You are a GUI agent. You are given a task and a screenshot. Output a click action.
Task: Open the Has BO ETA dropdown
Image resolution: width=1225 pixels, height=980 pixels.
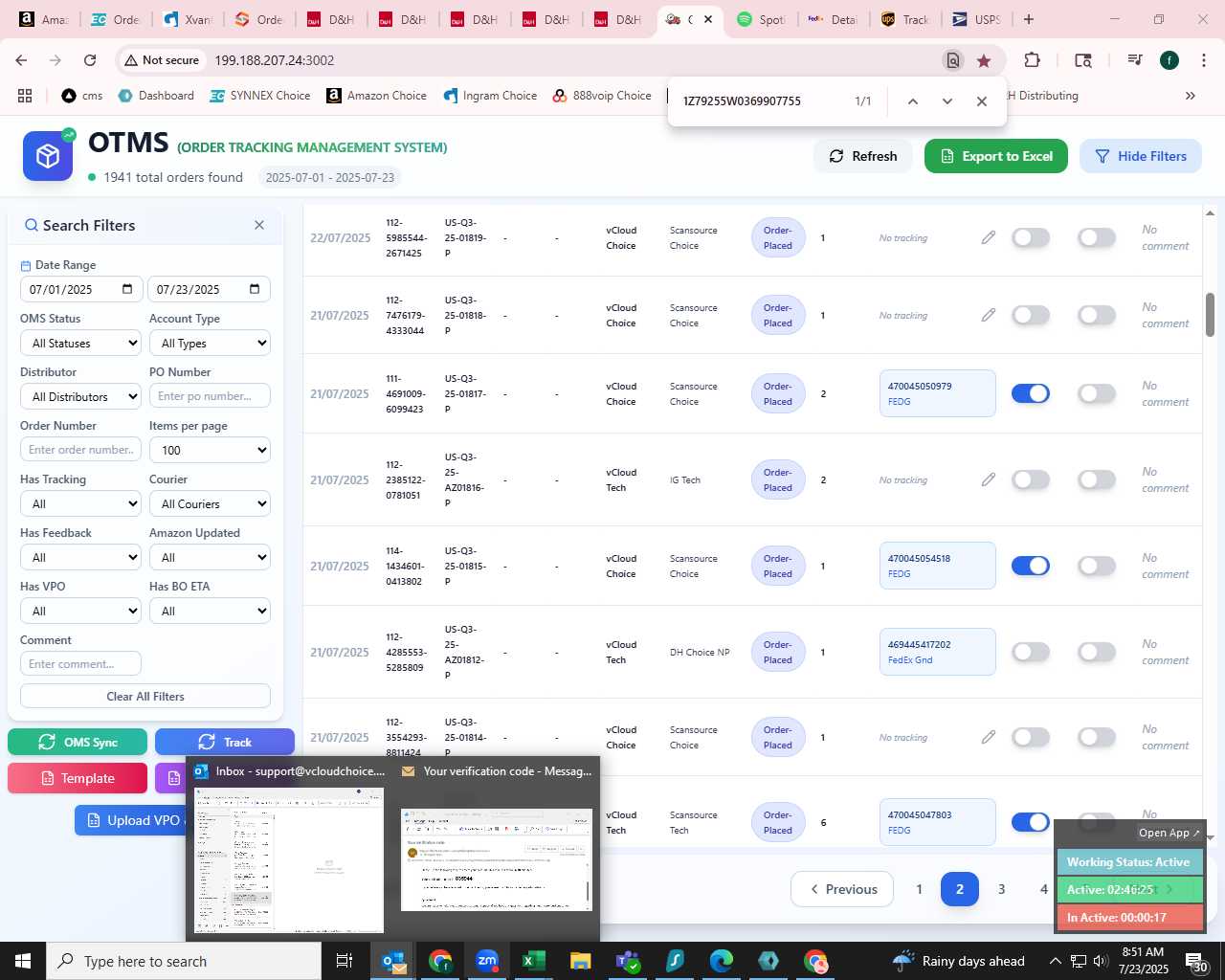point(210,611)
